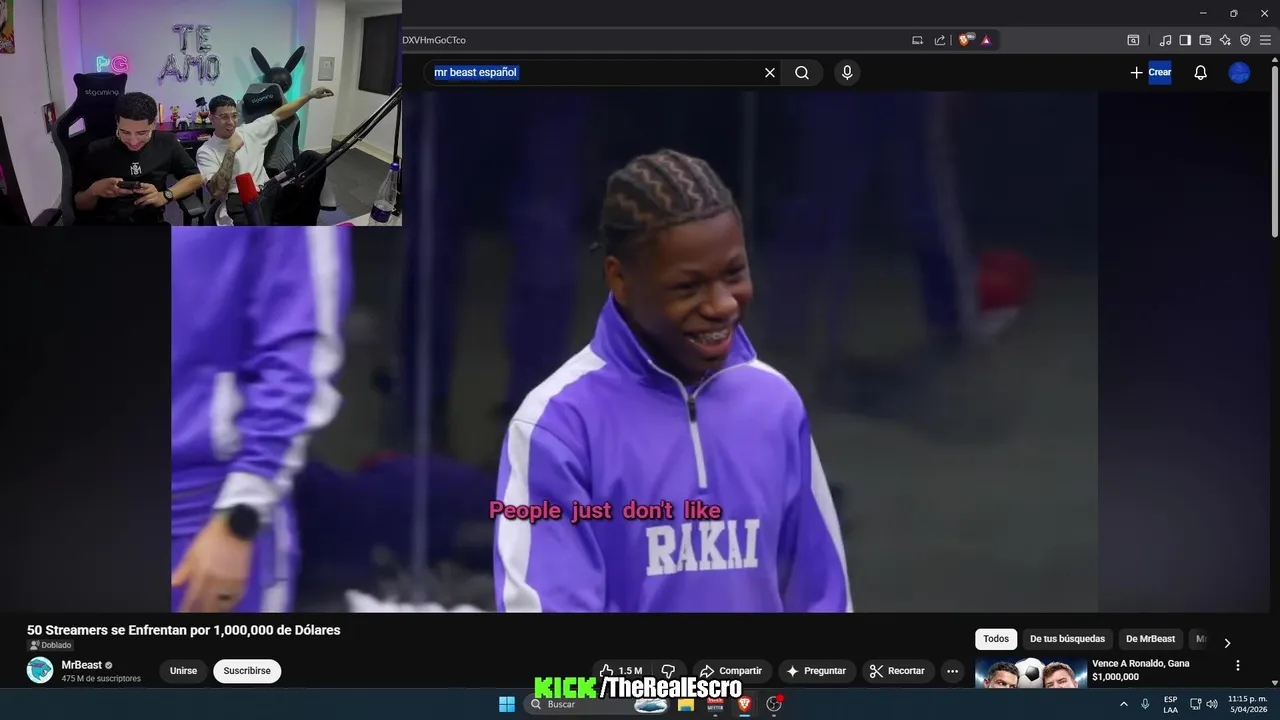Click the Recortar clip button
Screen dimensions: 1280x720
click(x=897, y=671)
